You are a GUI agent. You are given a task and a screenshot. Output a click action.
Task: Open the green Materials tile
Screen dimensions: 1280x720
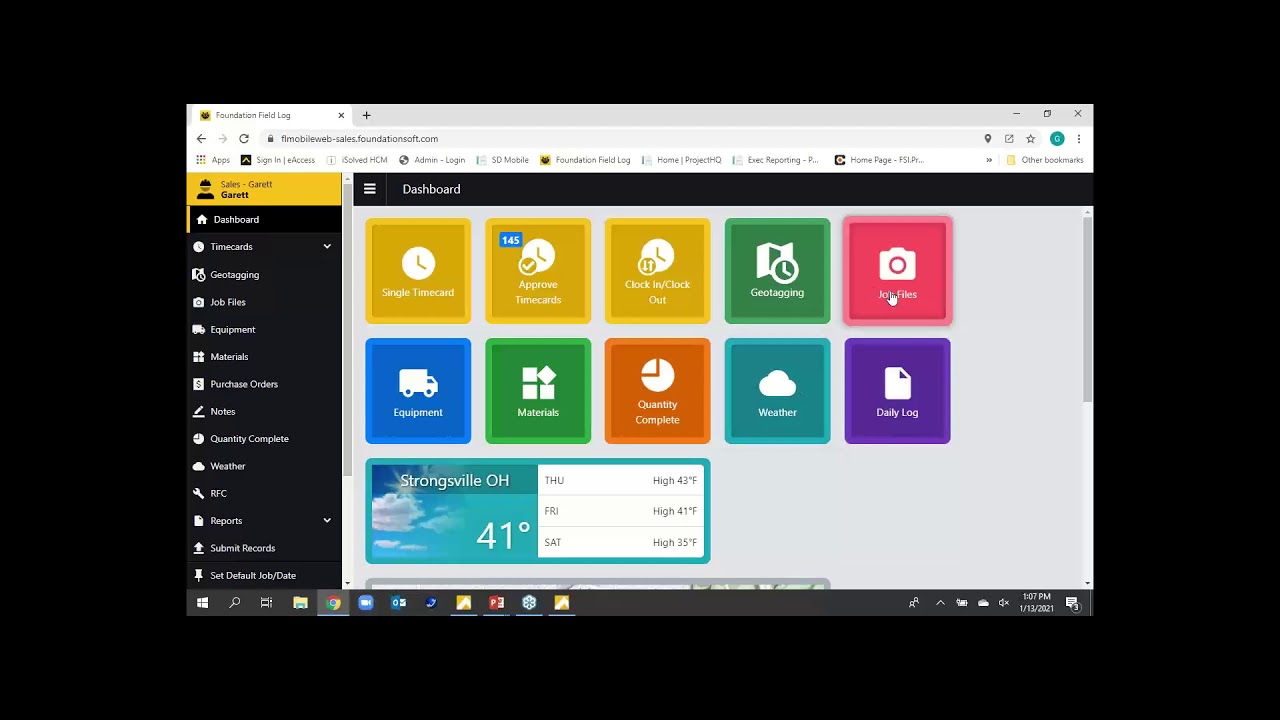click(x=538, y=391)
